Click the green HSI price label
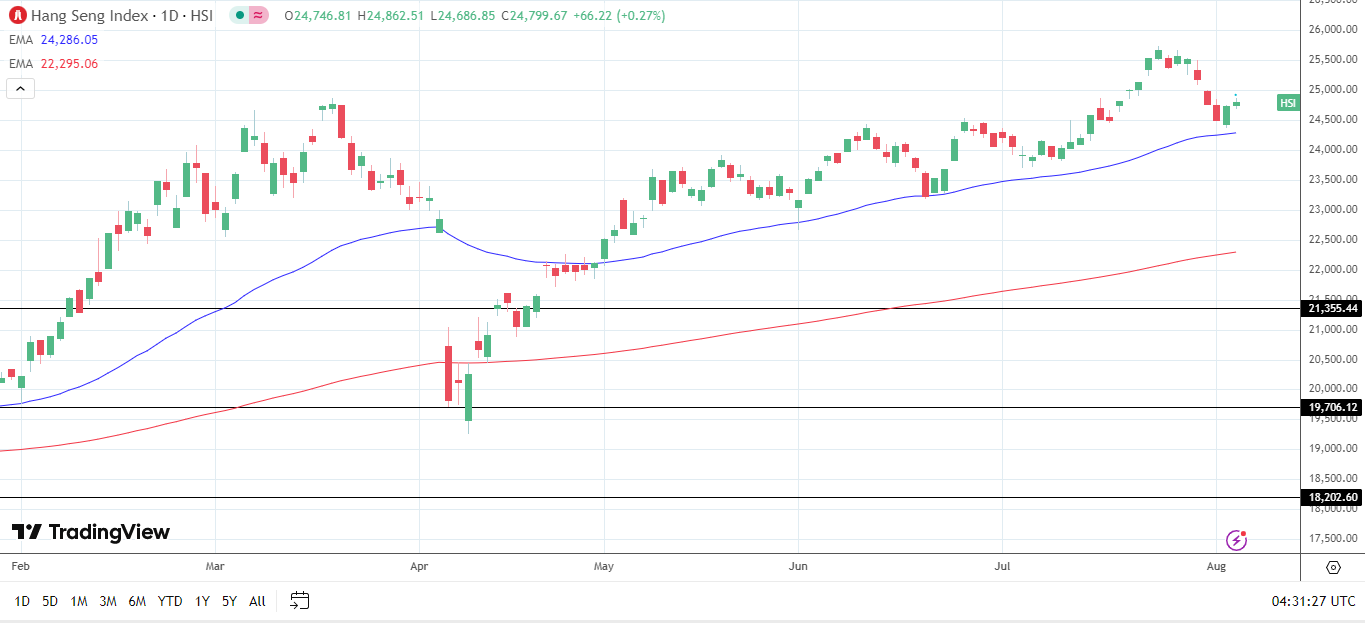 tap(1288, 103)
